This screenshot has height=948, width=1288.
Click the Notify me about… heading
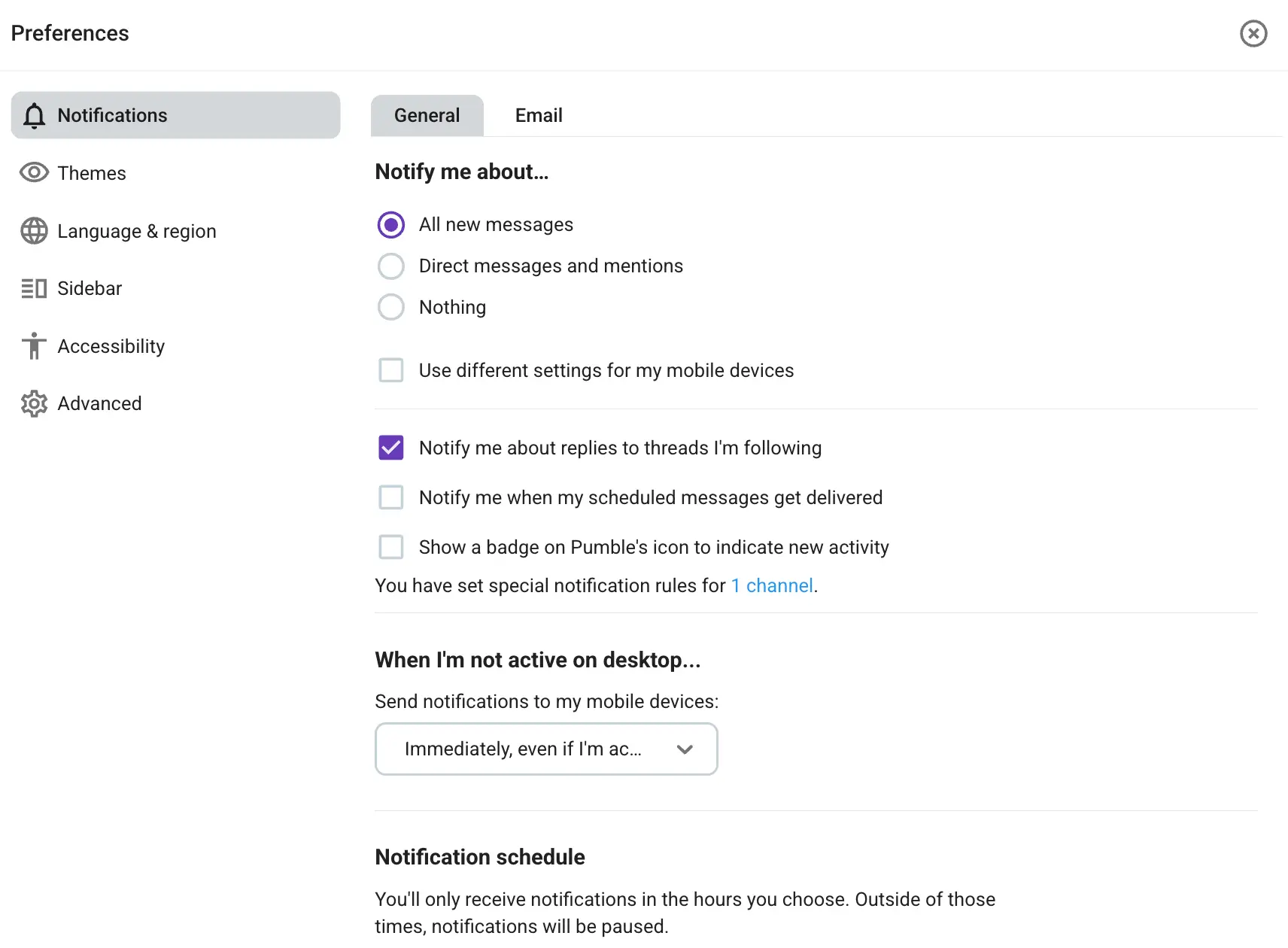click(x=462, y=172)
